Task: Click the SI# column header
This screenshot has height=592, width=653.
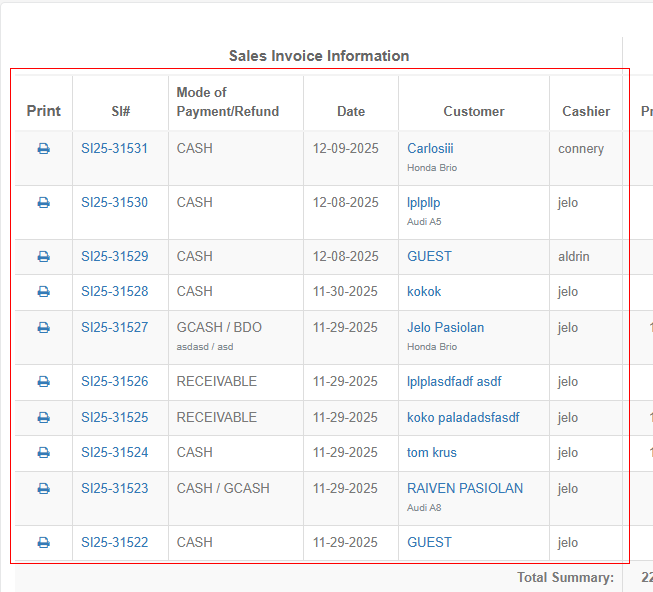Action: tap(120, 112)
